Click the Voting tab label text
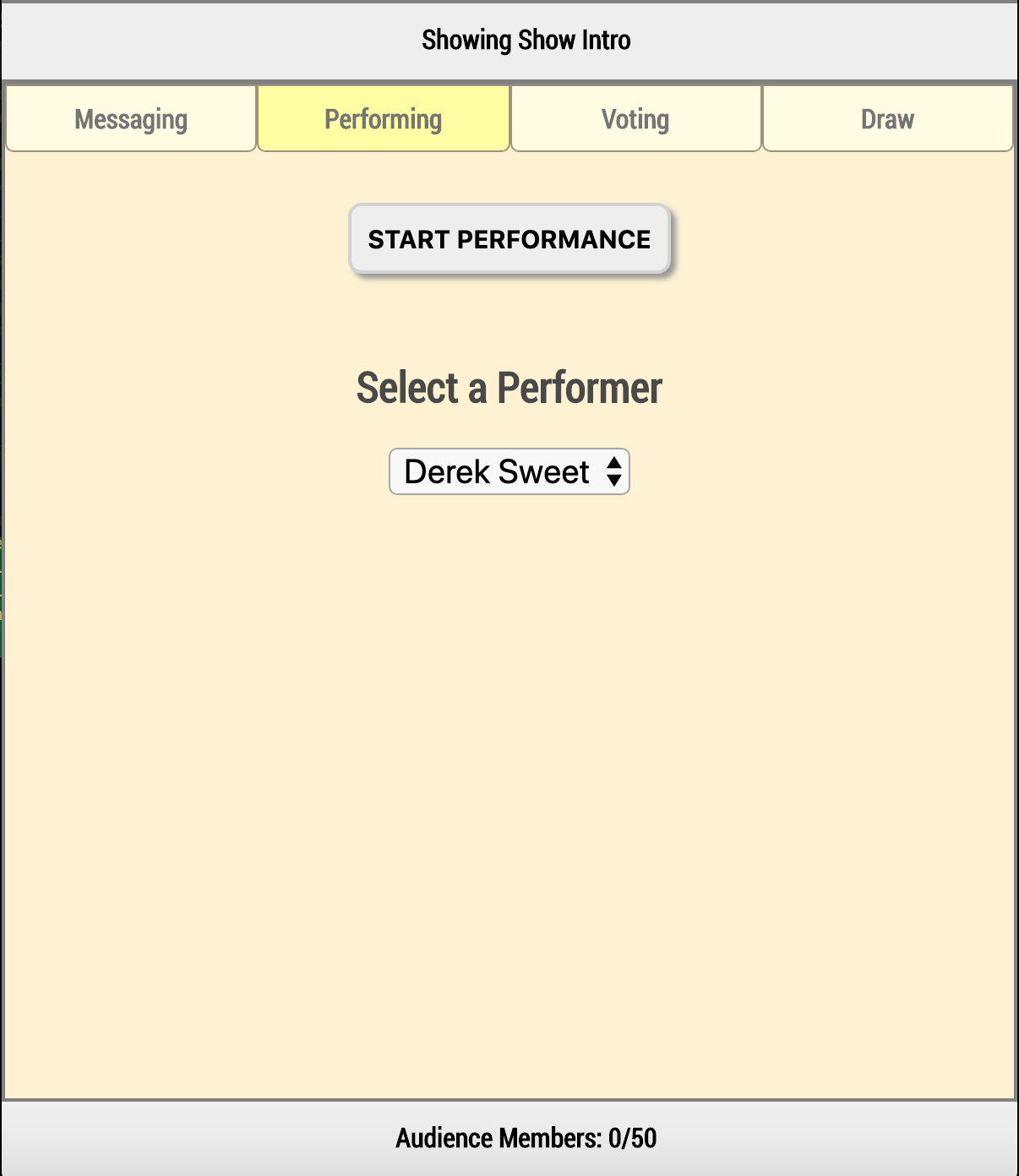Screen dimensions: 1019x1176 tap(635, 118)
